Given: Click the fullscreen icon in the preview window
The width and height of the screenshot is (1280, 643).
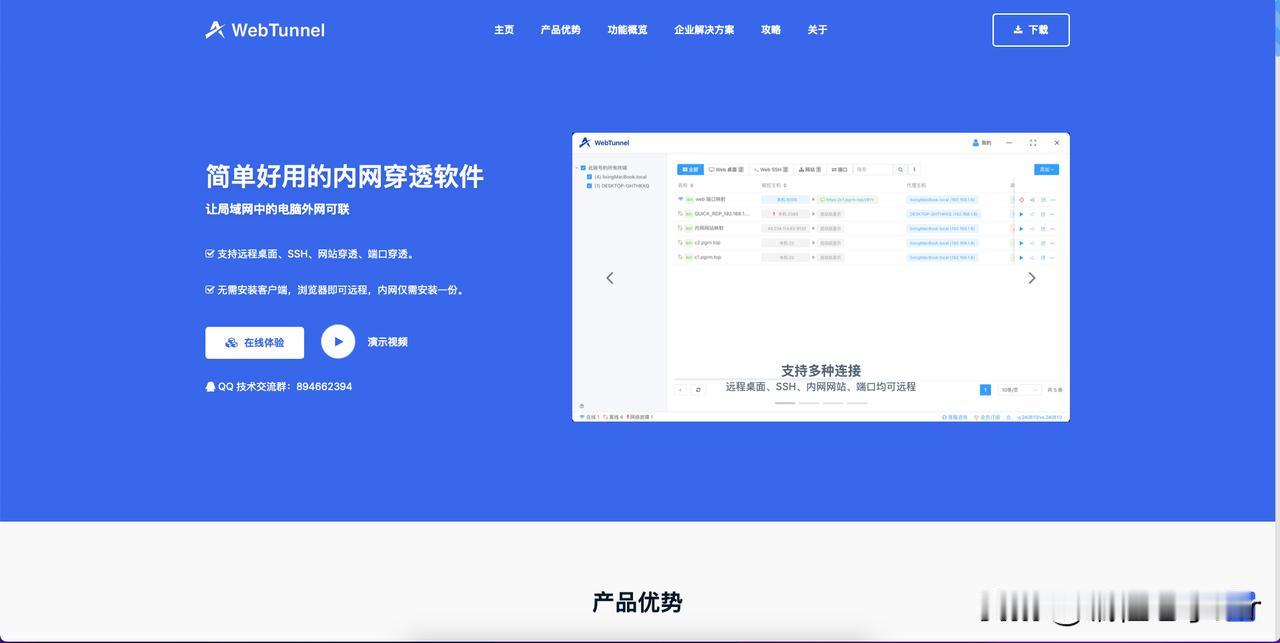Looking at the screenshot, I should (x=1033, y=143).
